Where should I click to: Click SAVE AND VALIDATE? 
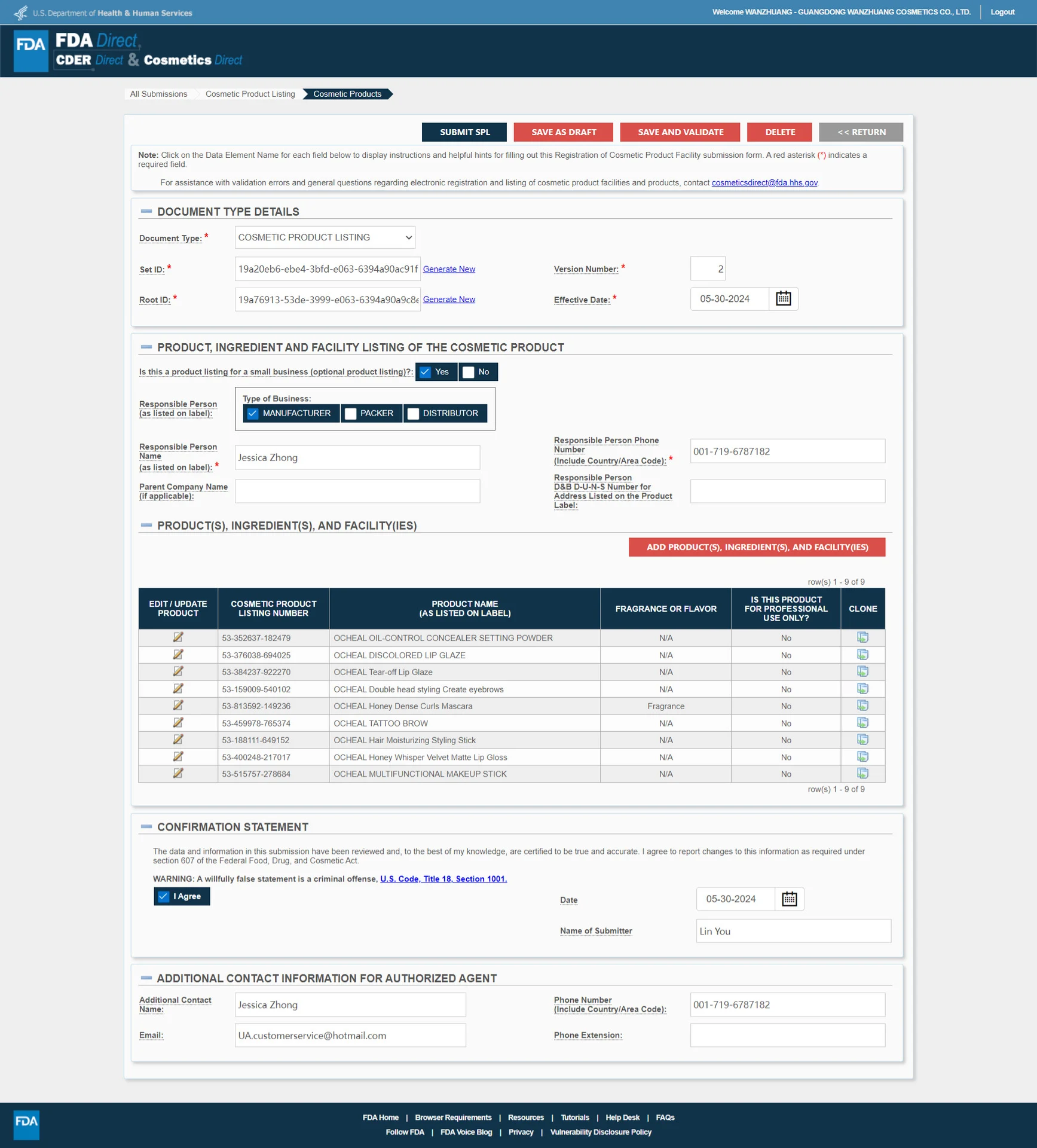click(x=680, y=132)
